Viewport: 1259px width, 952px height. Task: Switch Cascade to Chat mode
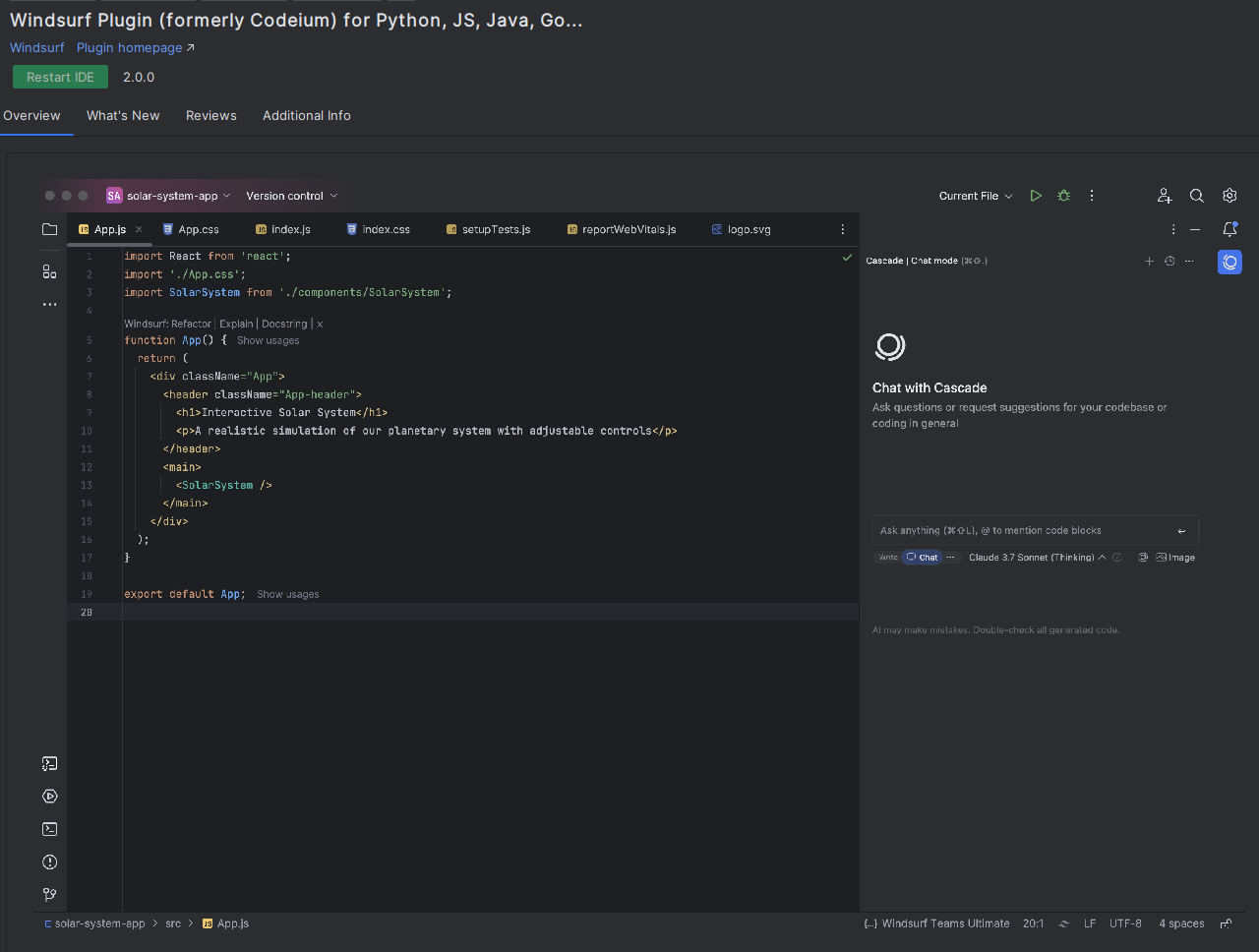[923, 558]
